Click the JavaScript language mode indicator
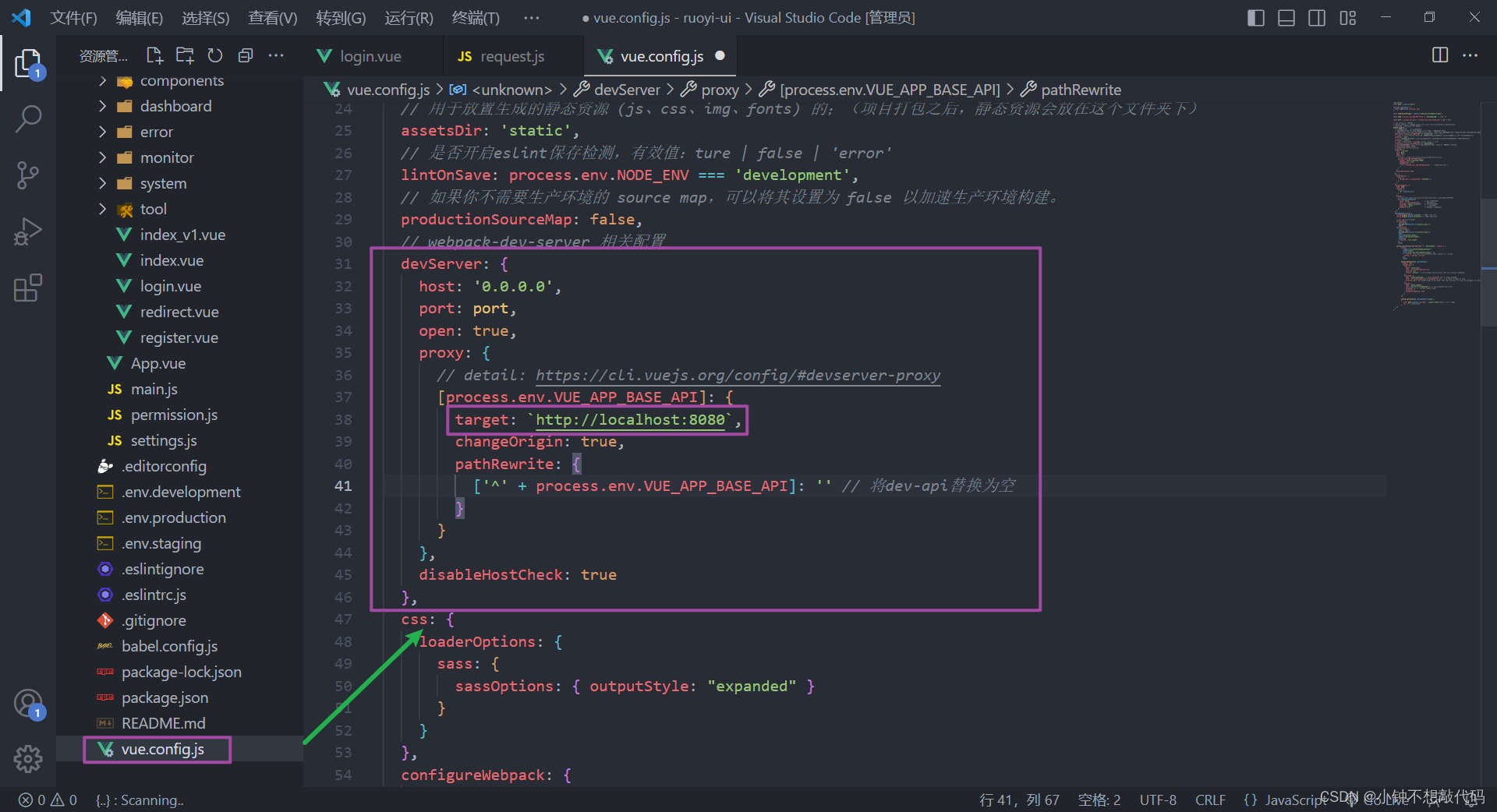Screen dimensions: 1497x812 coord(1294,800)
